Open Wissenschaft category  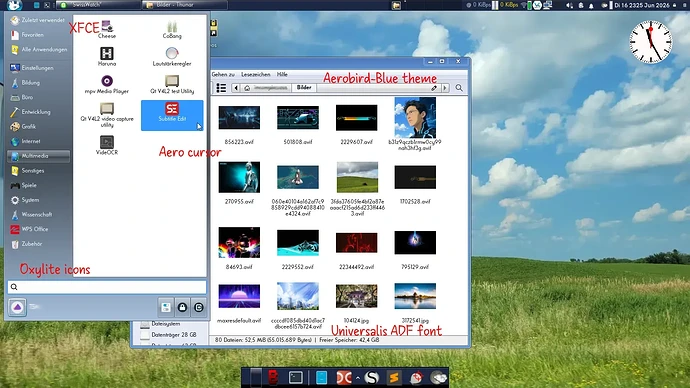38,214
